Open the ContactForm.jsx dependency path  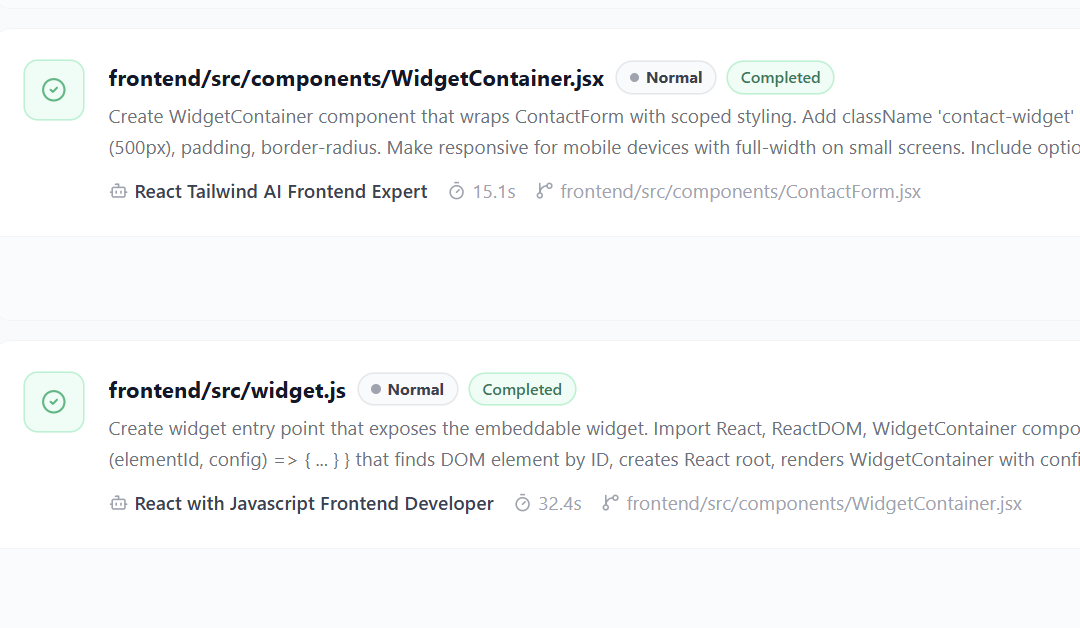(740, 191)
